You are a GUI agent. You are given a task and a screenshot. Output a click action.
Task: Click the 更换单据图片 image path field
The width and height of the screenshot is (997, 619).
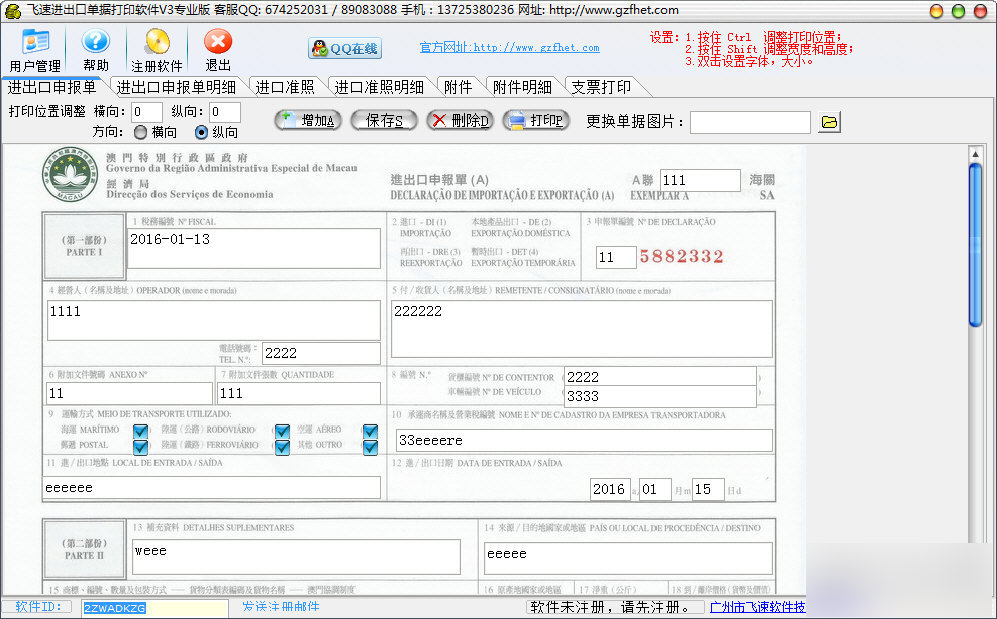(x=750, y=122)
